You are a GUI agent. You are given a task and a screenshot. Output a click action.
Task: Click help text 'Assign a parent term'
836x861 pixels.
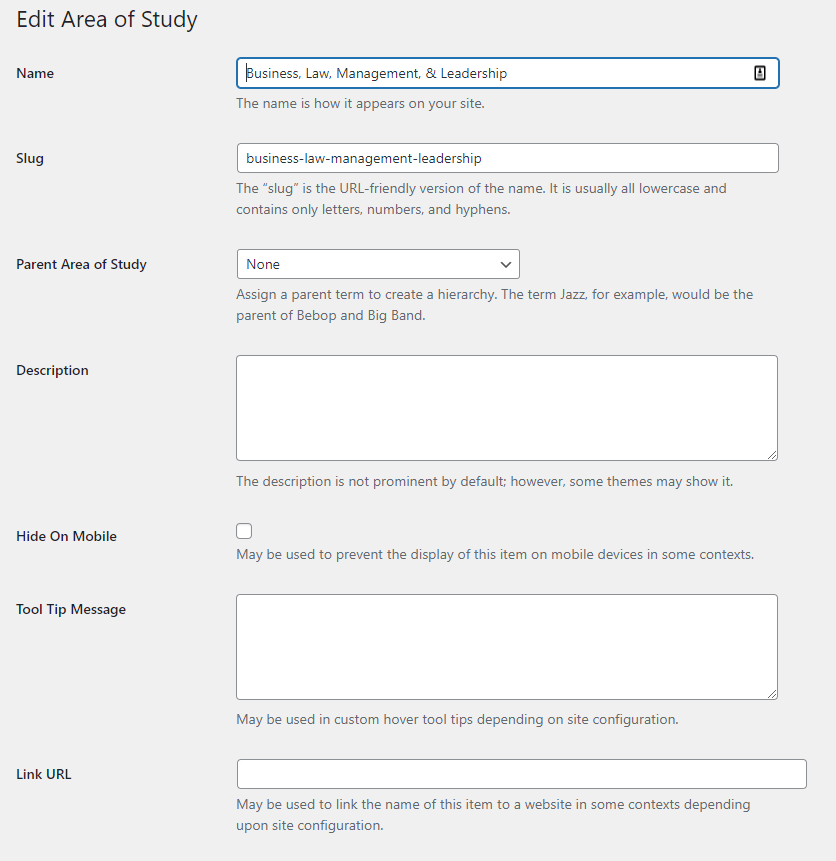[494, 305]
